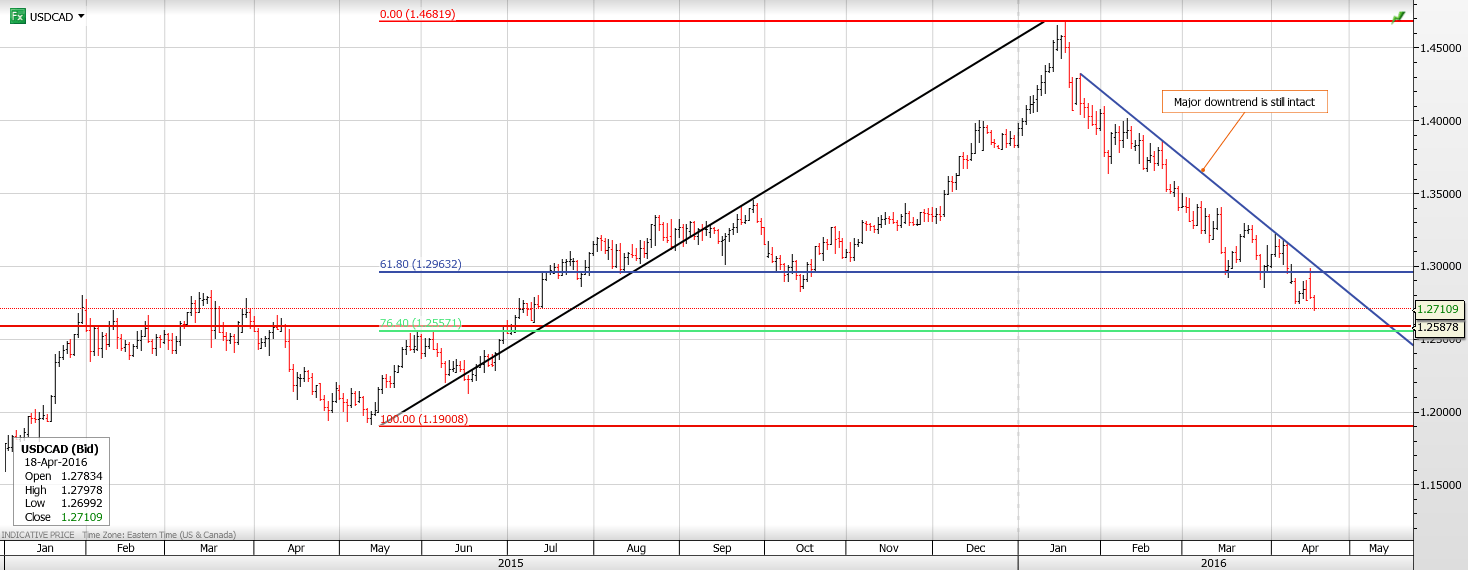The image size is (1468, 570).
Task: Click the 1.35000 label on price axis
Action: pyautogui.click(x=1442, y=193)
